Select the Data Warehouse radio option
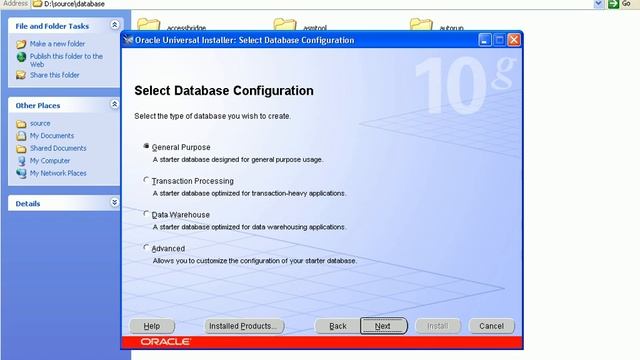 pyautogui.click(x=146, y=214)
